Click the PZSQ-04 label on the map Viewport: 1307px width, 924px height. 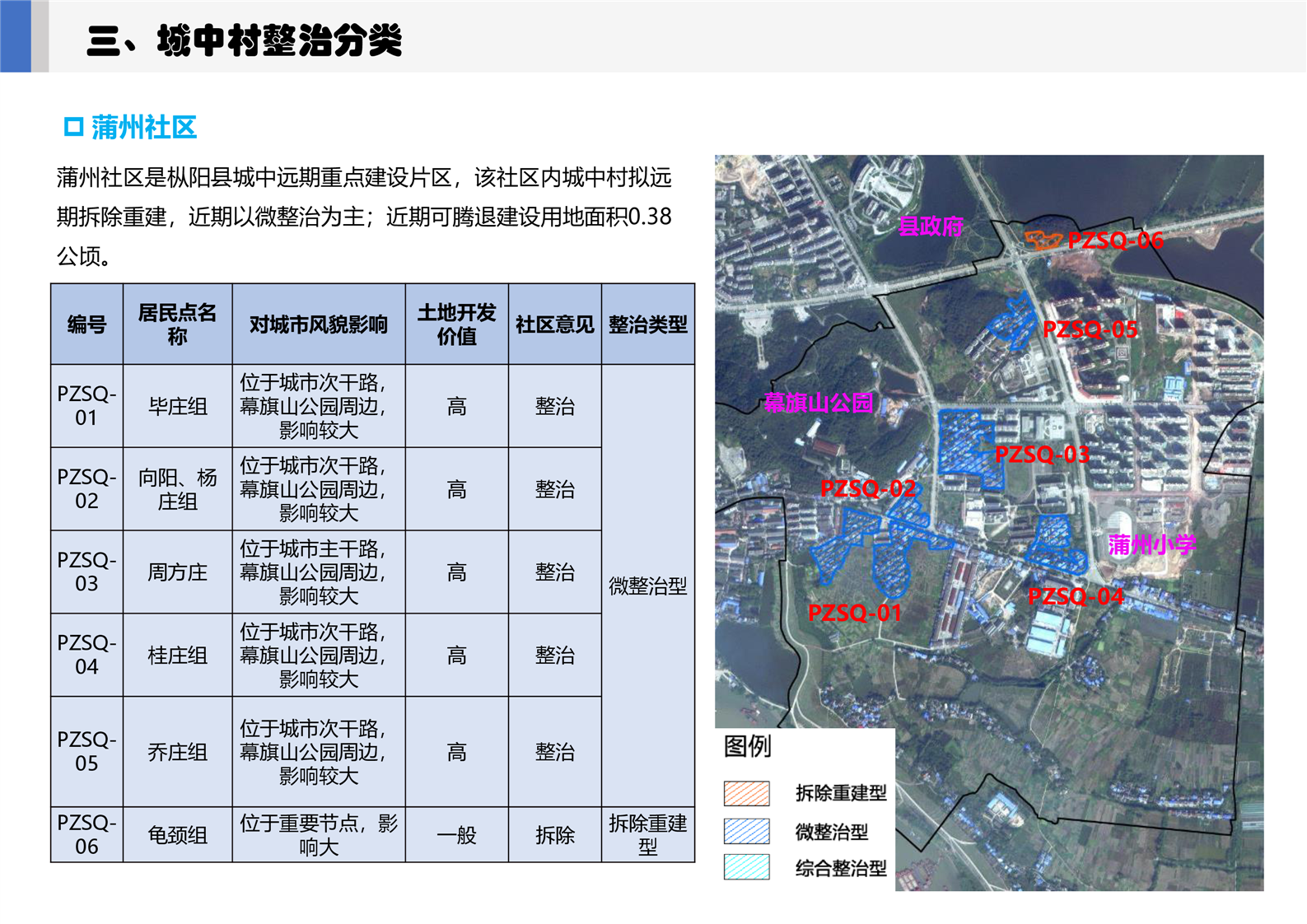(1076, 596)
